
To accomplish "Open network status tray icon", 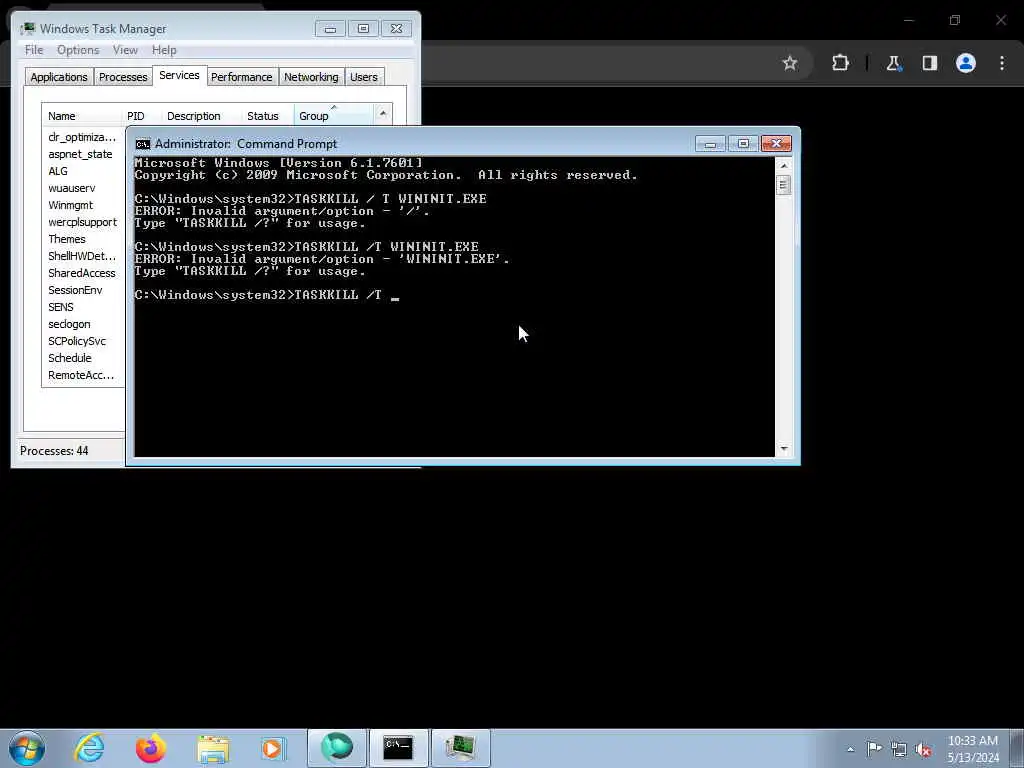I will click(x=899, y=749).
